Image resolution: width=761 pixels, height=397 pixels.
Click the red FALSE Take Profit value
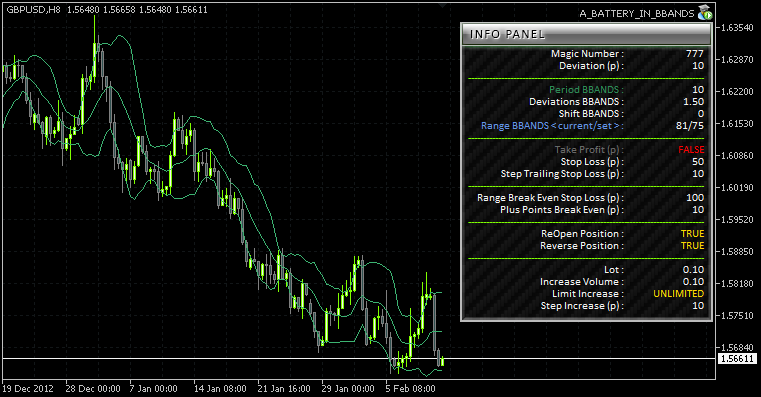[691, 149]
